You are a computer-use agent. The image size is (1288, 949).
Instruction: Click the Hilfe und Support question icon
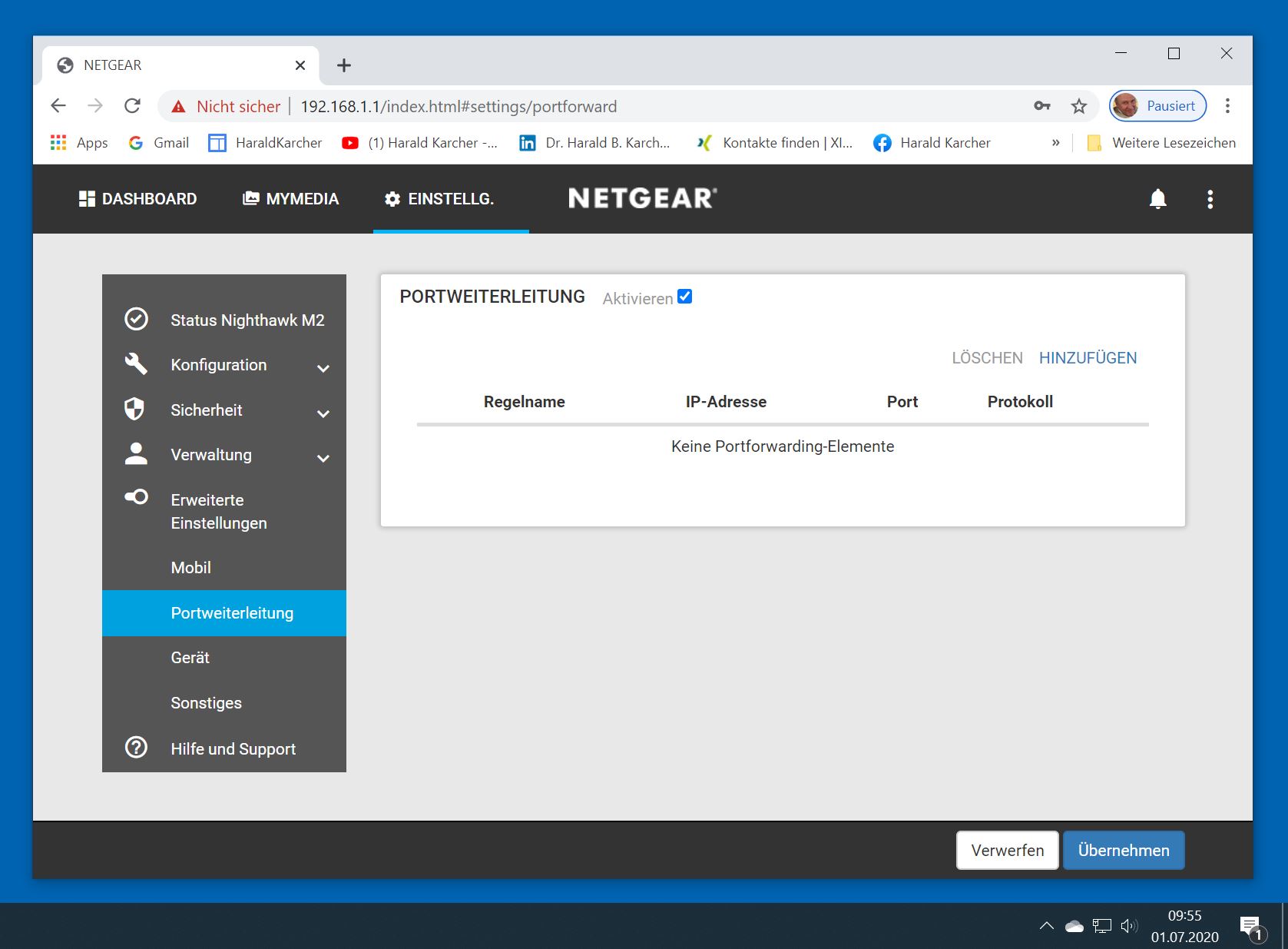(x=136, y=747)
